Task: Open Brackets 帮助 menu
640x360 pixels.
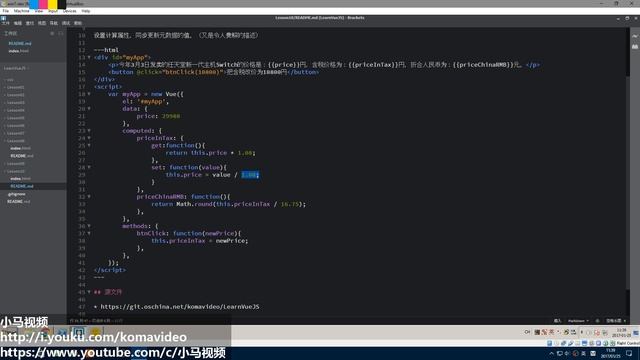Action: (x=78, y=23)
